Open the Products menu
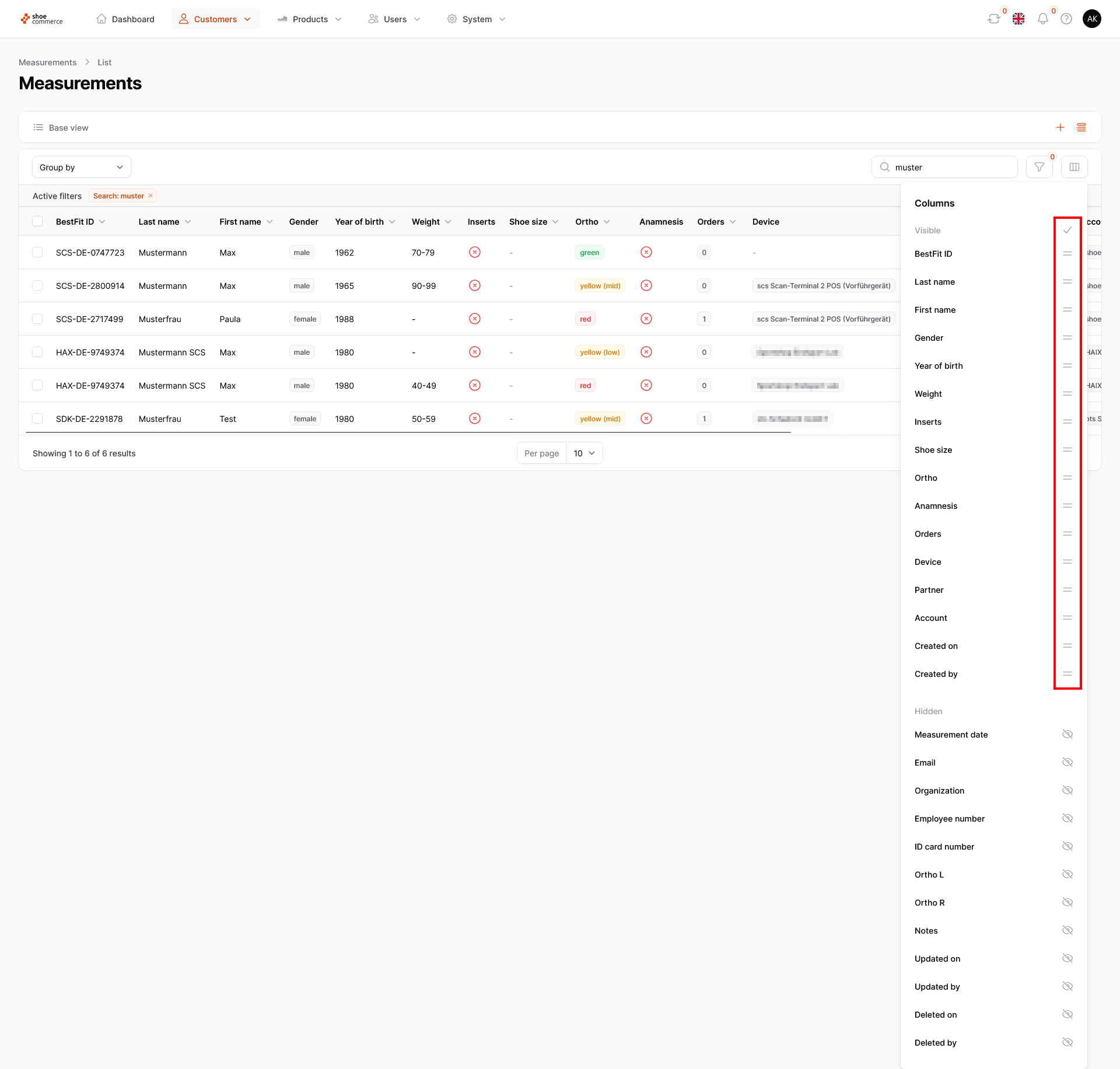Screen dimensions: 1120x1069 [x=310, y=19]
